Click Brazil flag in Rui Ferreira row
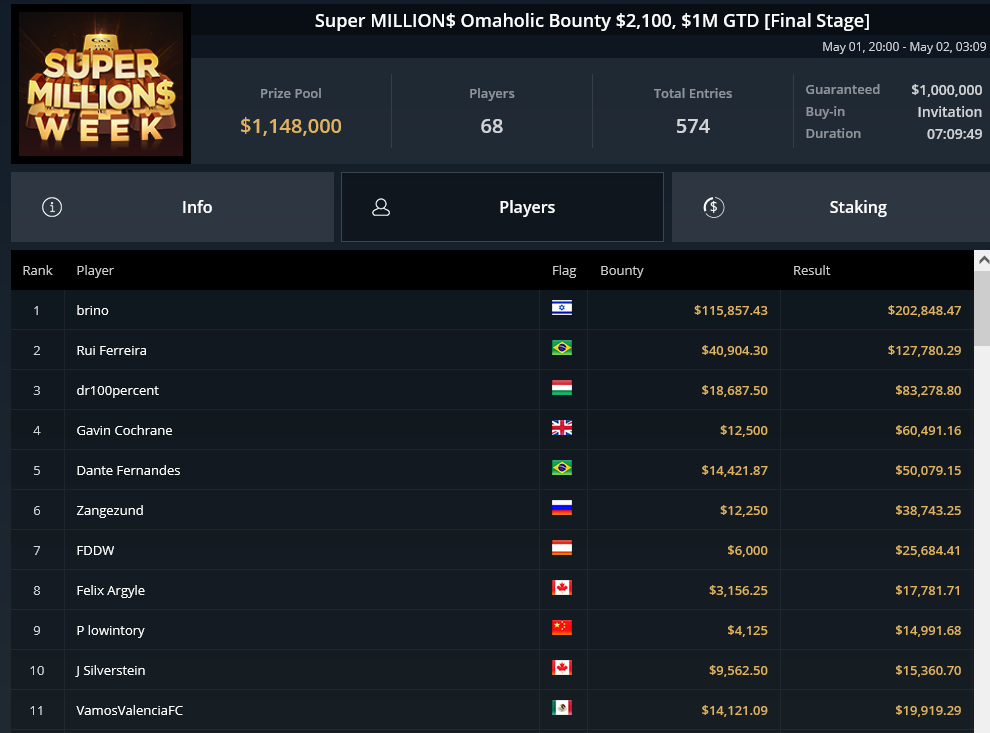The image size is (990, 733). [562, 348]
